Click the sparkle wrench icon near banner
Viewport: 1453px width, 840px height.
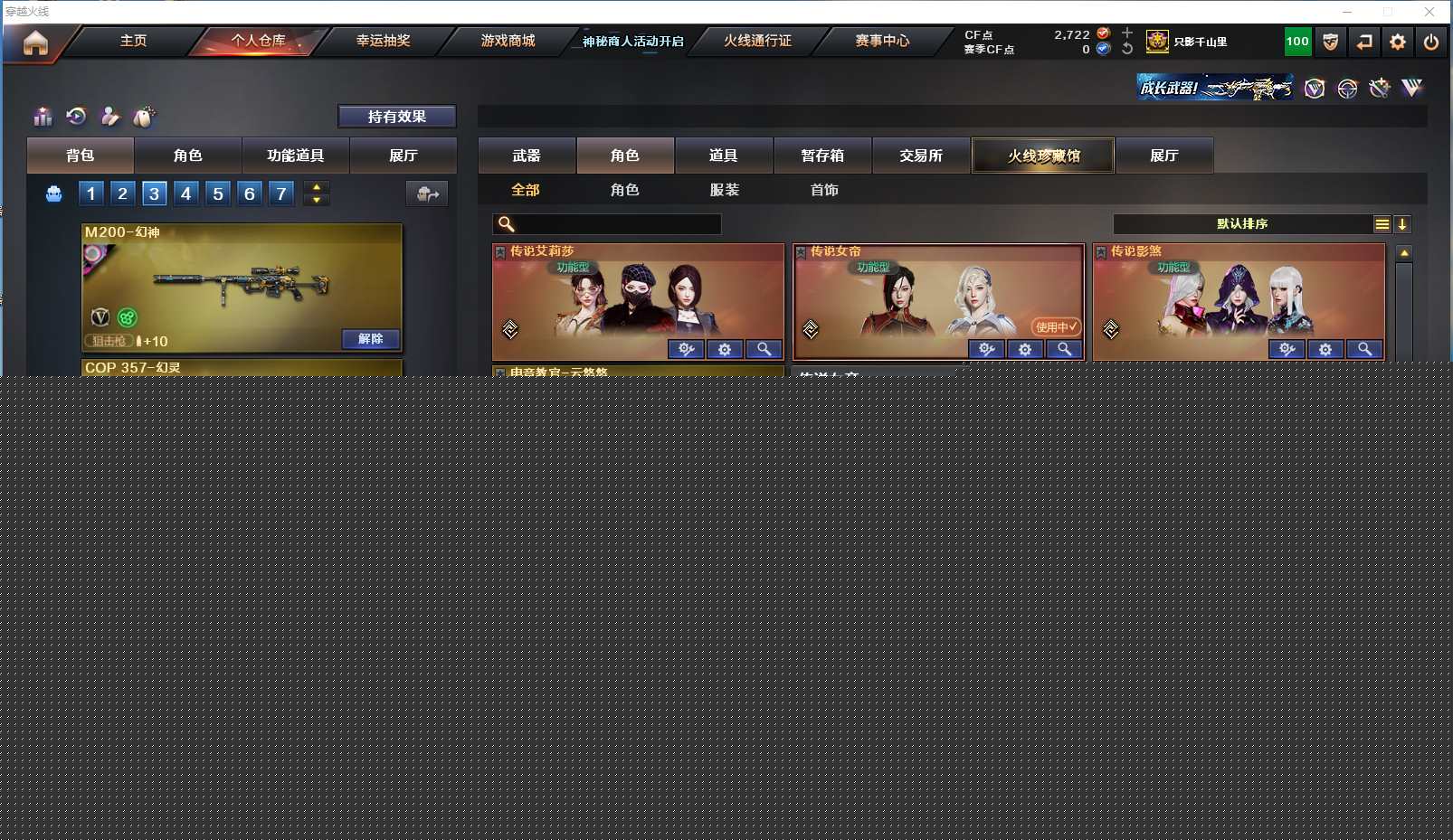[1380, 88]
